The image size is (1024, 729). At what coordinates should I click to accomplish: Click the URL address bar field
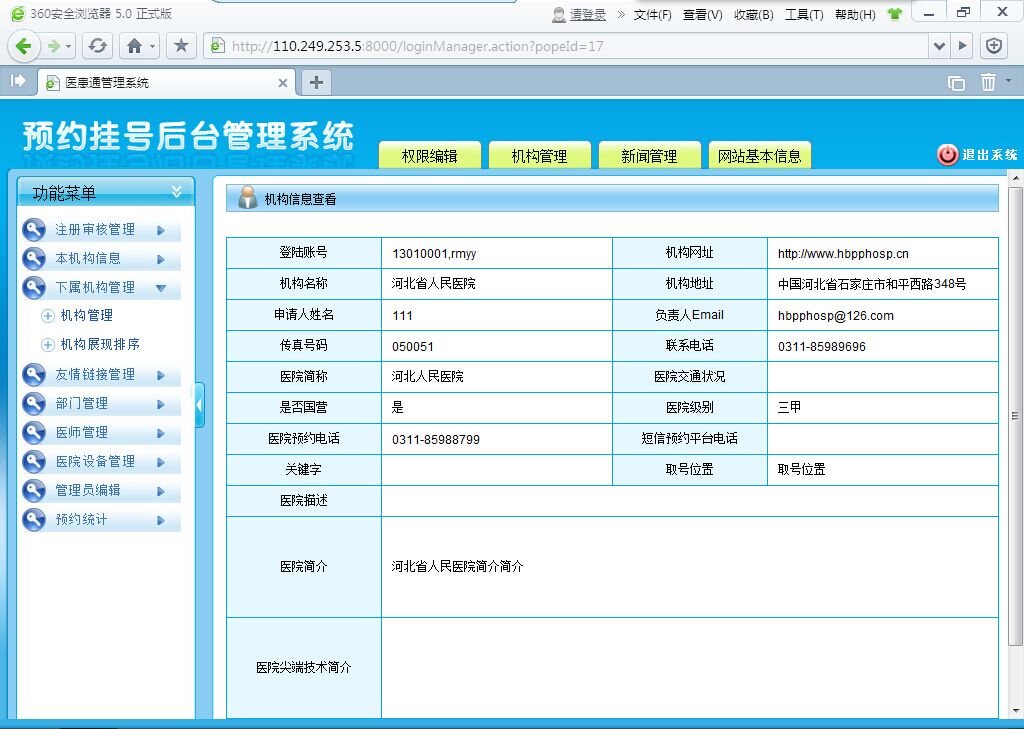(566, 46)
